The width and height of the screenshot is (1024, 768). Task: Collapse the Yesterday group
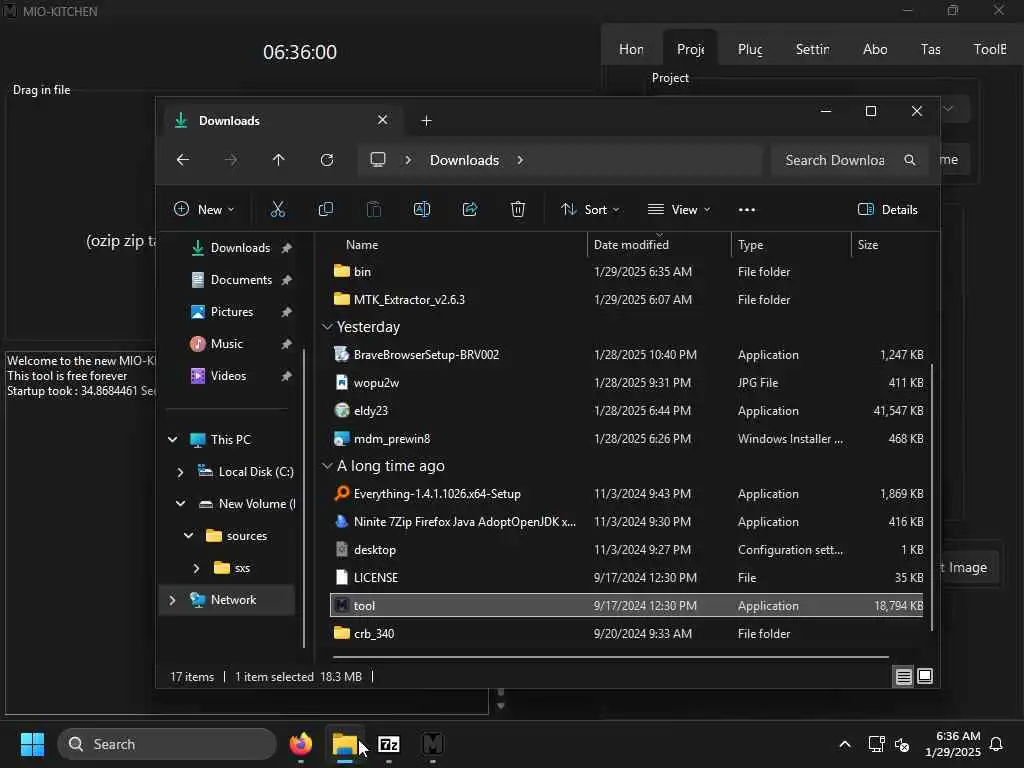coord(327,327)
